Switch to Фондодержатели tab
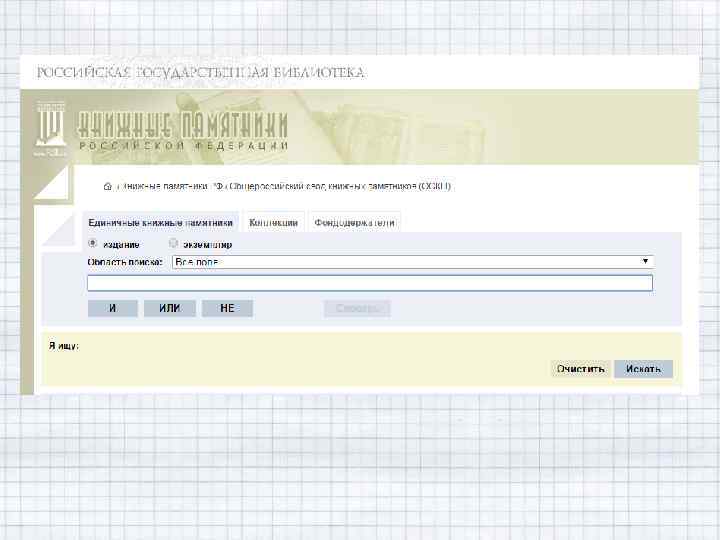720x540 pixels. pyautogui.click(x=354, y=223)
